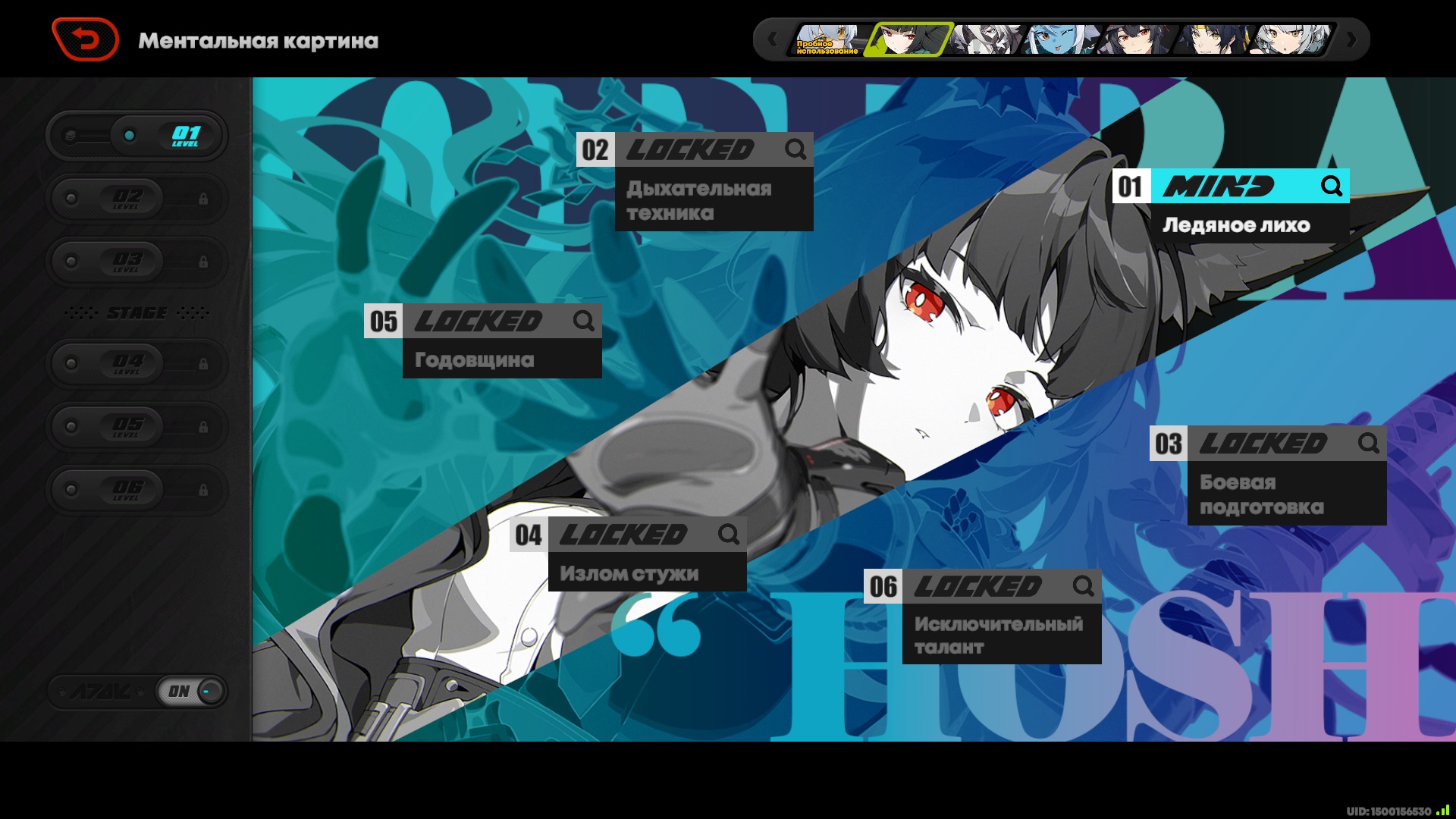Open magnifier for Излом стужи

pos(729,535)
